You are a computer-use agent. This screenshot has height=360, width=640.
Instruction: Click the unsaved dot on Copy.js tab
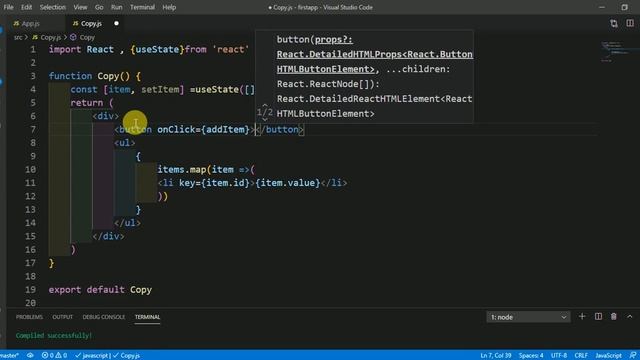coord(116,24)
